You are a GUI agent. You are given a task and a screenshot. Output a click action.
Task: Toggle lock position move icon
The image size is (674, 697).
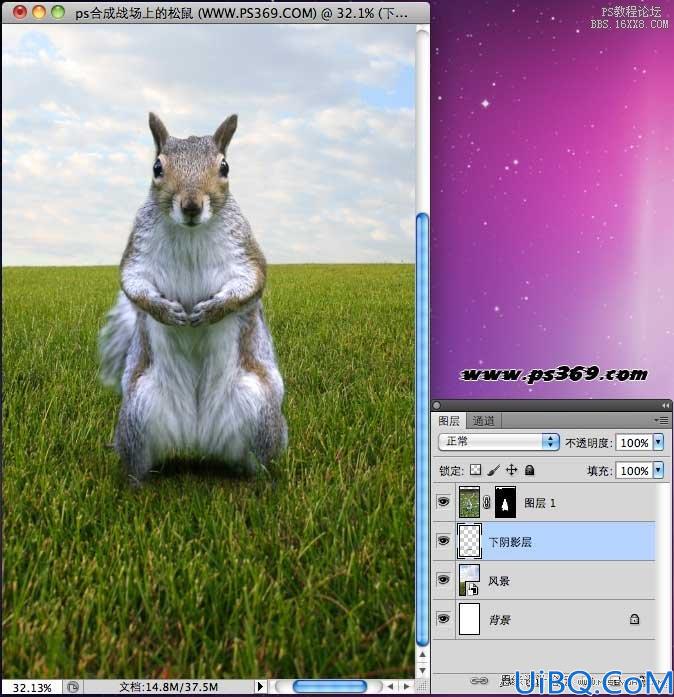[512, 470]
